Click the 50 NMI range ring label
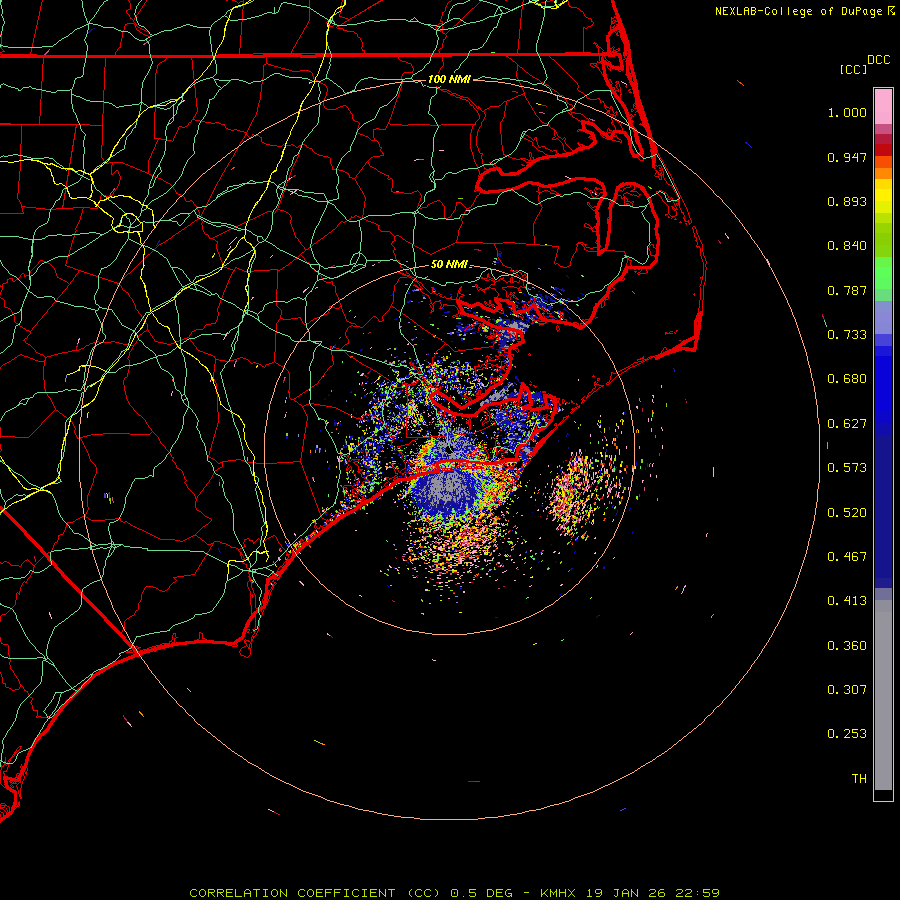This screenshot has width=900, height=900. pyautogui.click(x=449, y=264)
